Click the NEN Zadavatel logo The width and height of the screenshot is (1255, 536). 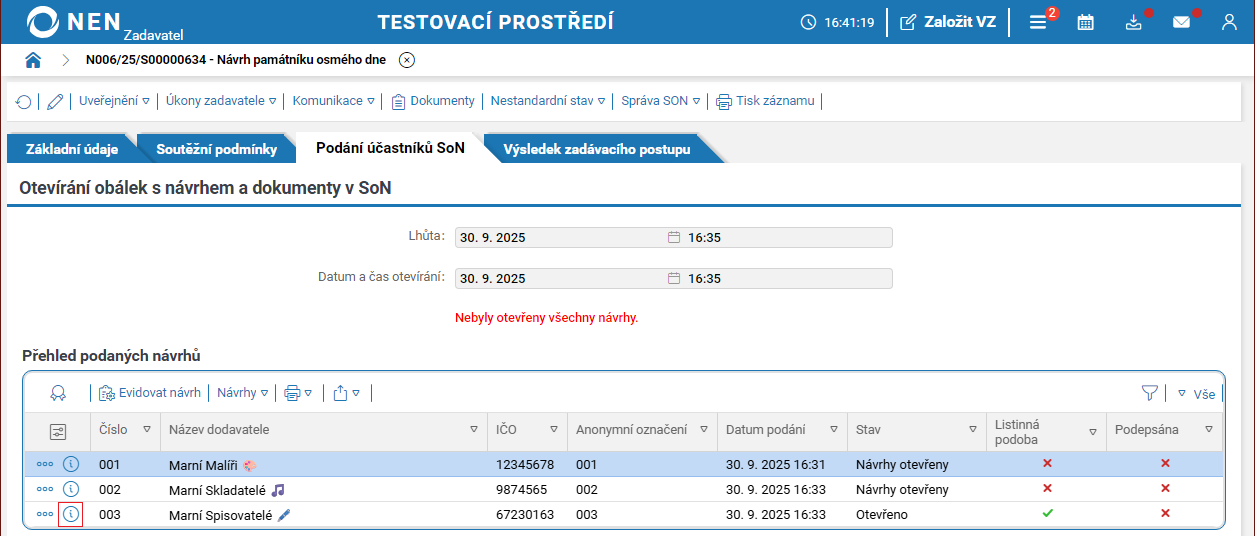coord(105,22)
